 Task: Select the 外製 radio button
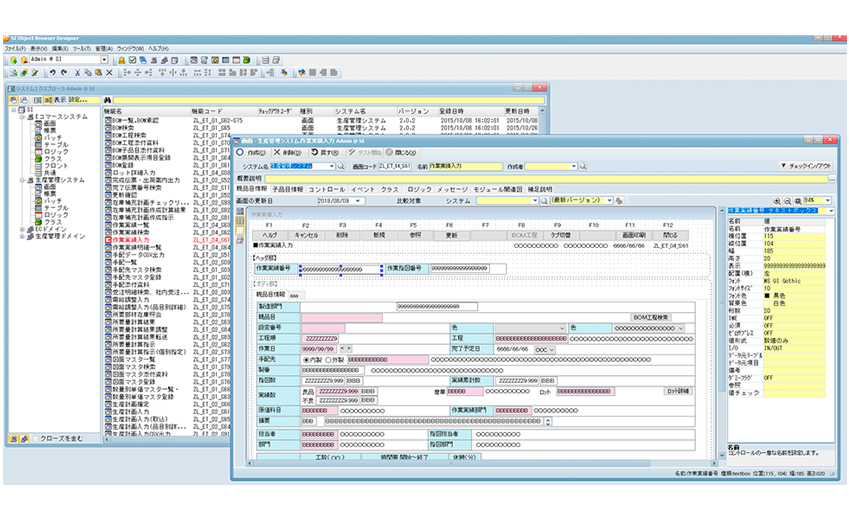pyautogui.click(x=326, y=358)
